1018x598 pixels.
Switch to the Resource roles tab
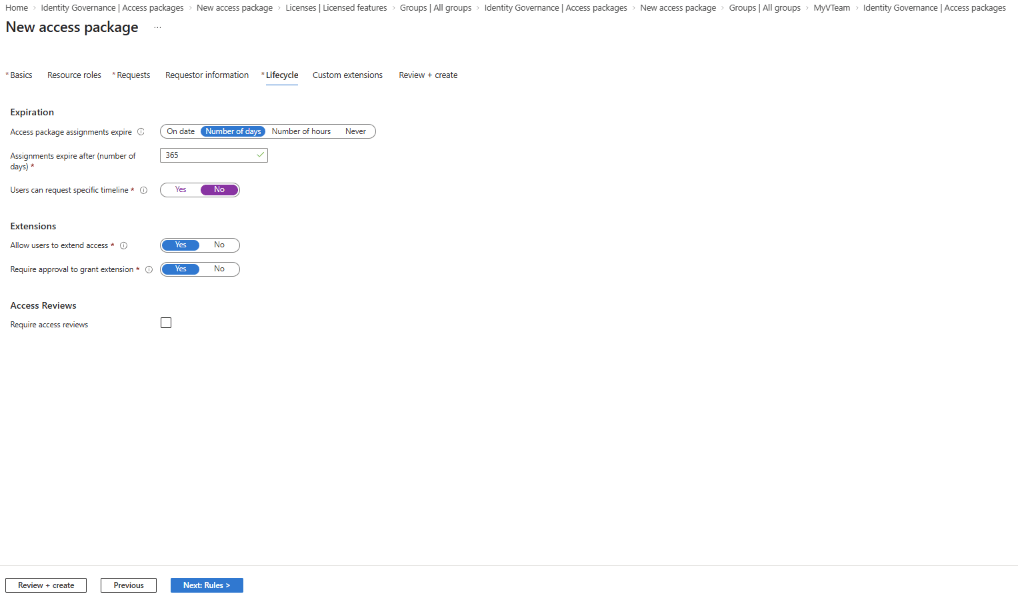74,75
